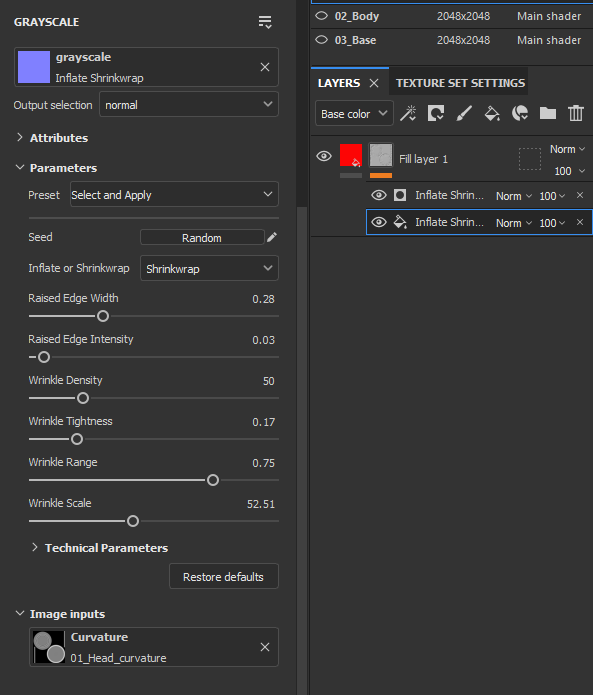Click the add mask icon in Layers toolbar
593x695 pixels.
tap(436, 113)
